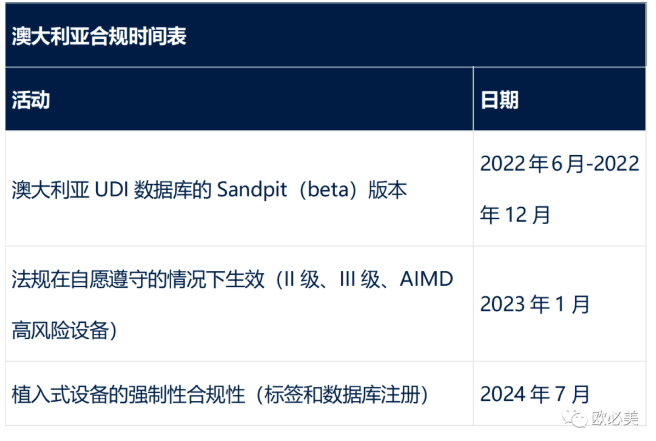Viewport: 656px width, 441px height.
Task: Click the 欧必美 watermark text
Action: (x=615, y=417)
